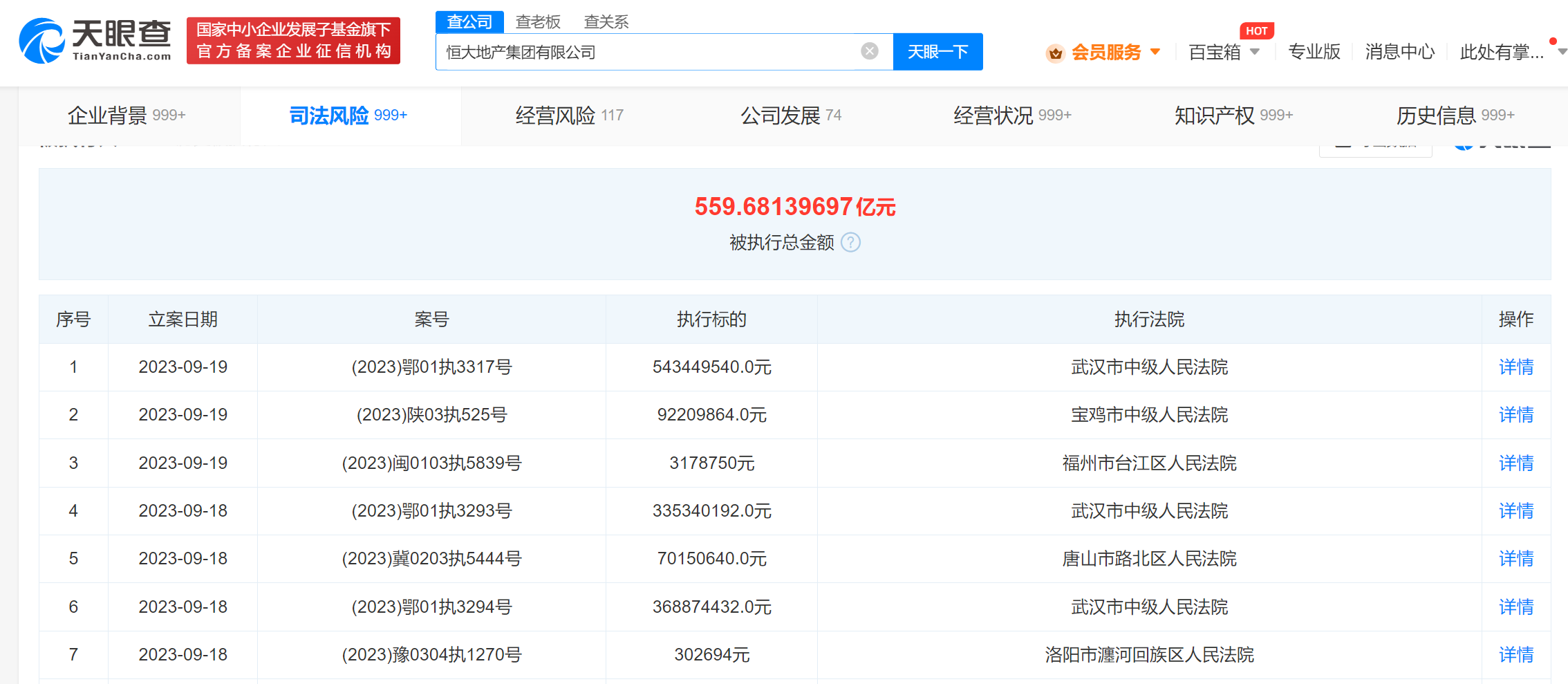Click the 被执行总金额 label
The image size is (1568, 684).
pos(782,243)
